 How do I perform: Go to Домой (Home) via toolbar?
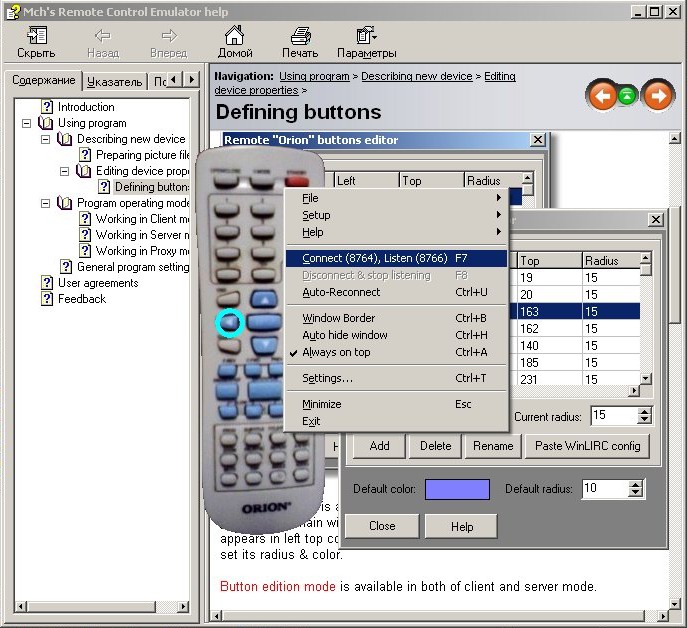[234, 35]
